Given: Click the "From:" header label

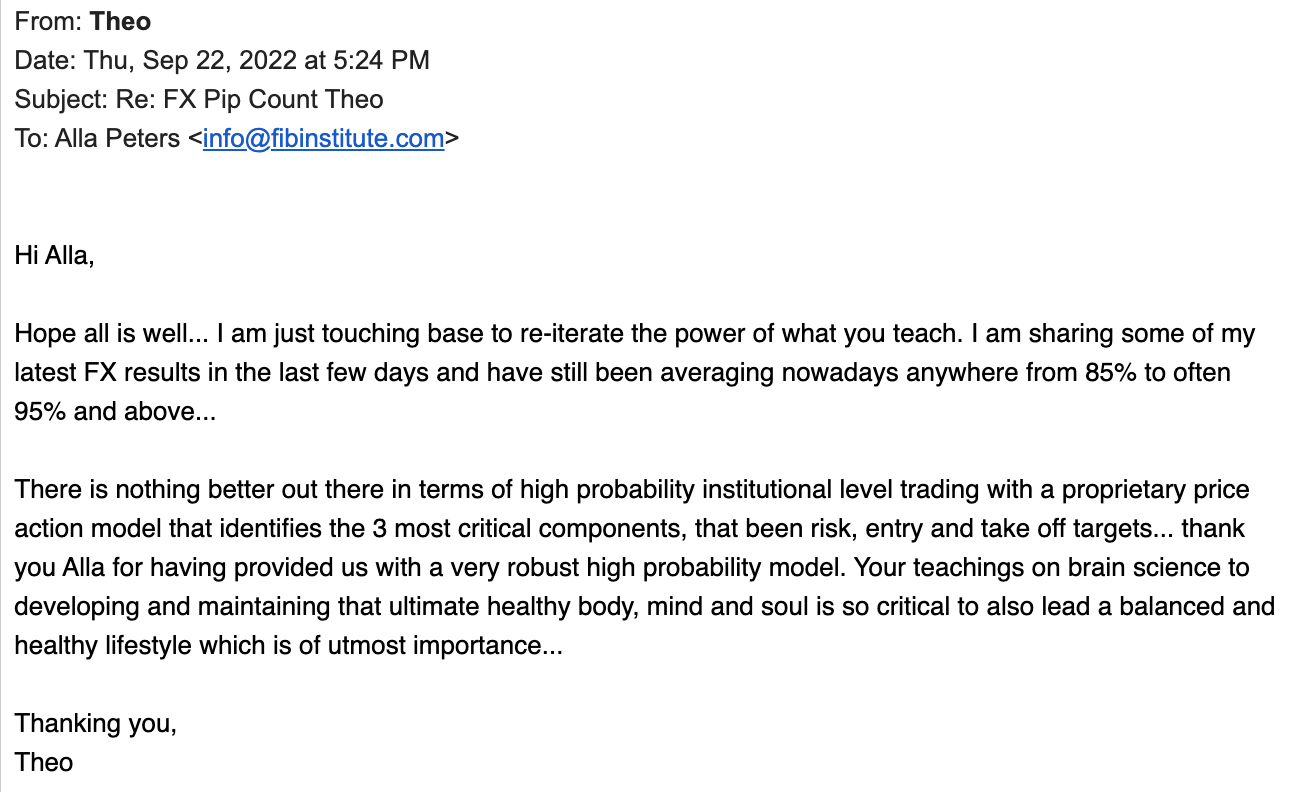Looking at the screenshot, I should pyautogui.click(x=49, y=22).
